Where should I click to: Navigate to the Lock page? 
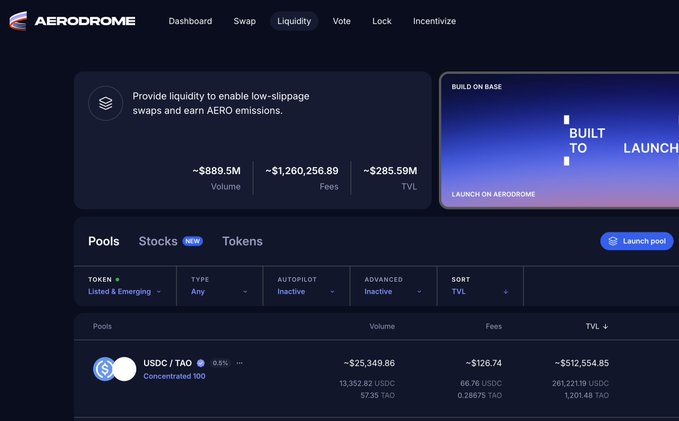tap(382, 21)
